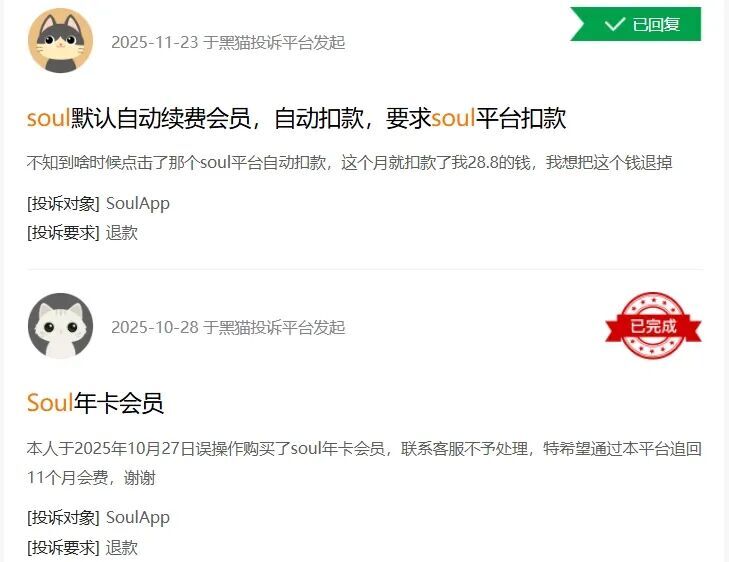Click [投诉要求] label in the auto-renewal complaint

63,232
